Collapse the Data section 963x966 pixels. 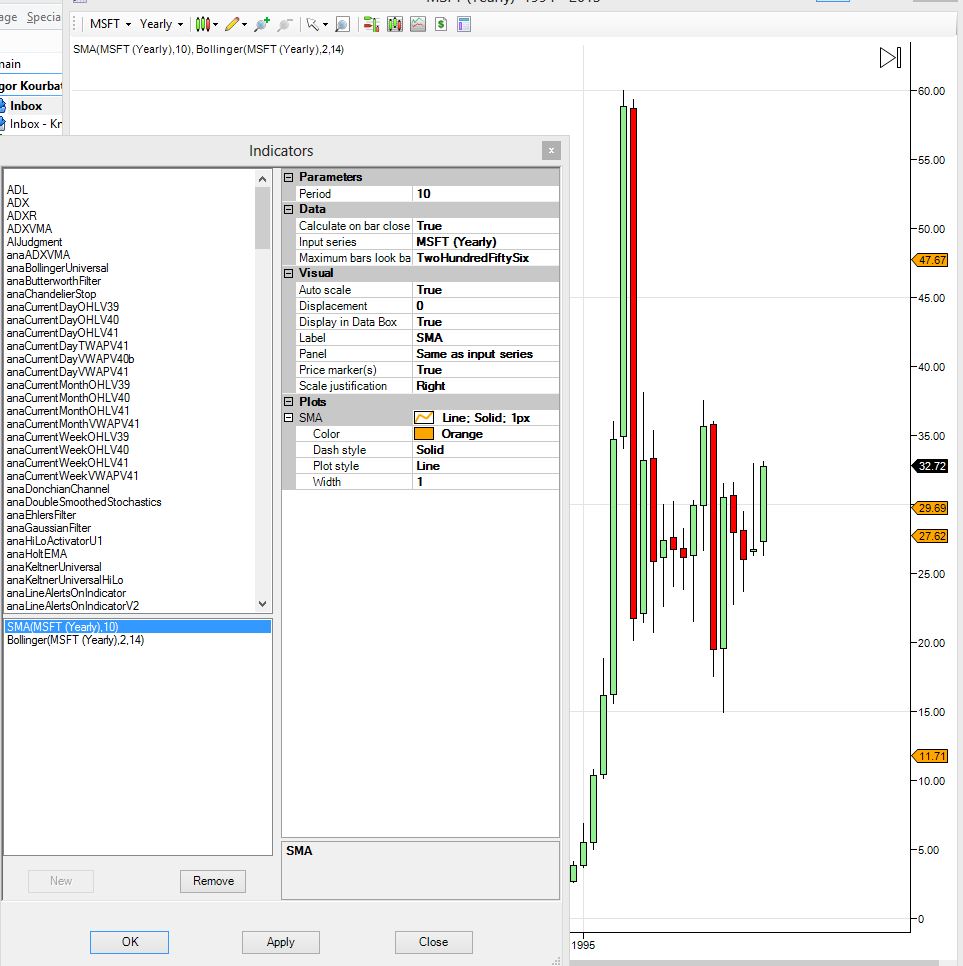pyautogui.click(x=288, y=209)
